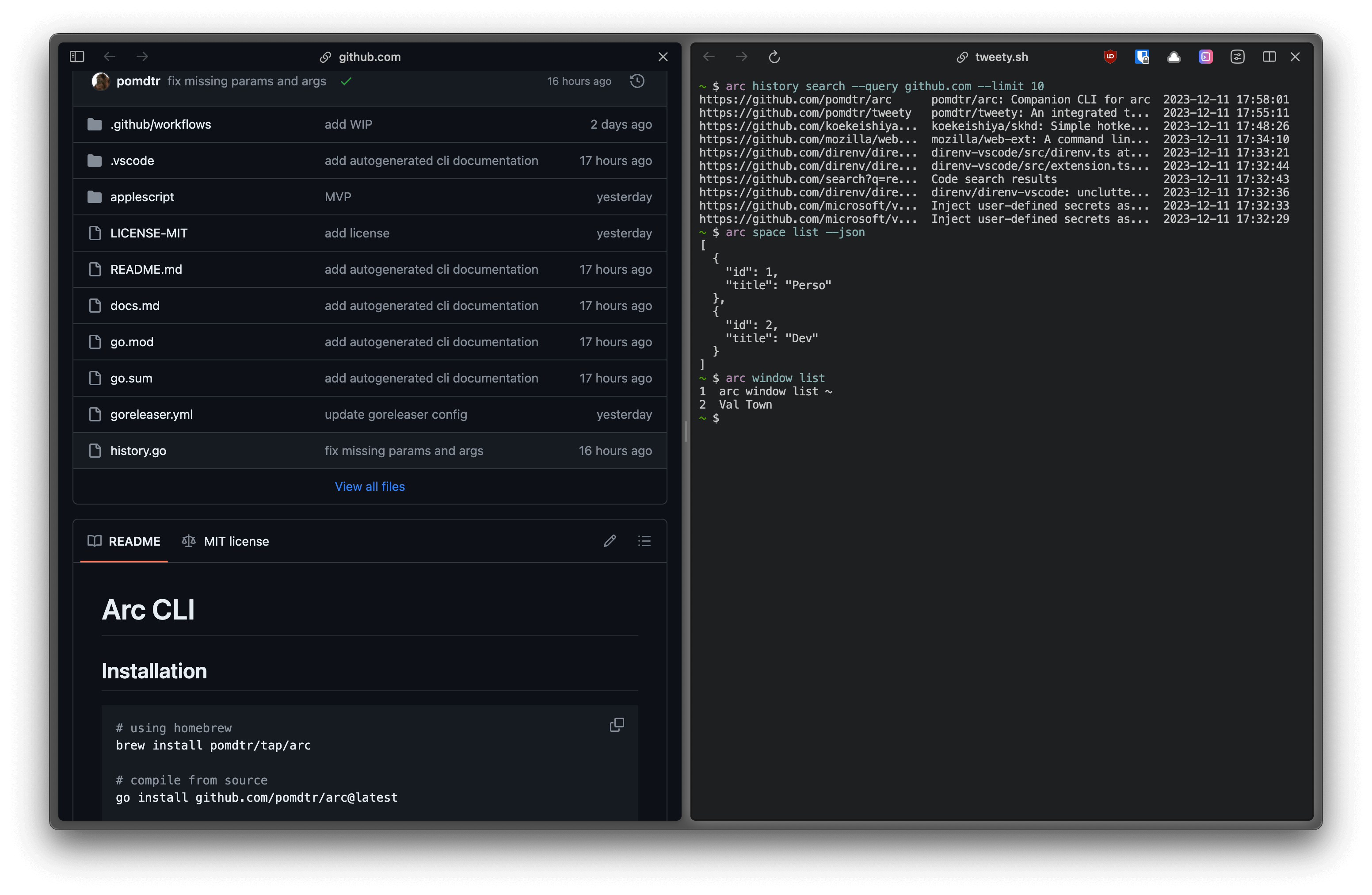
Task: Click 'brew install pomdtr/tap/arc' text
Action: click(213, 745)
